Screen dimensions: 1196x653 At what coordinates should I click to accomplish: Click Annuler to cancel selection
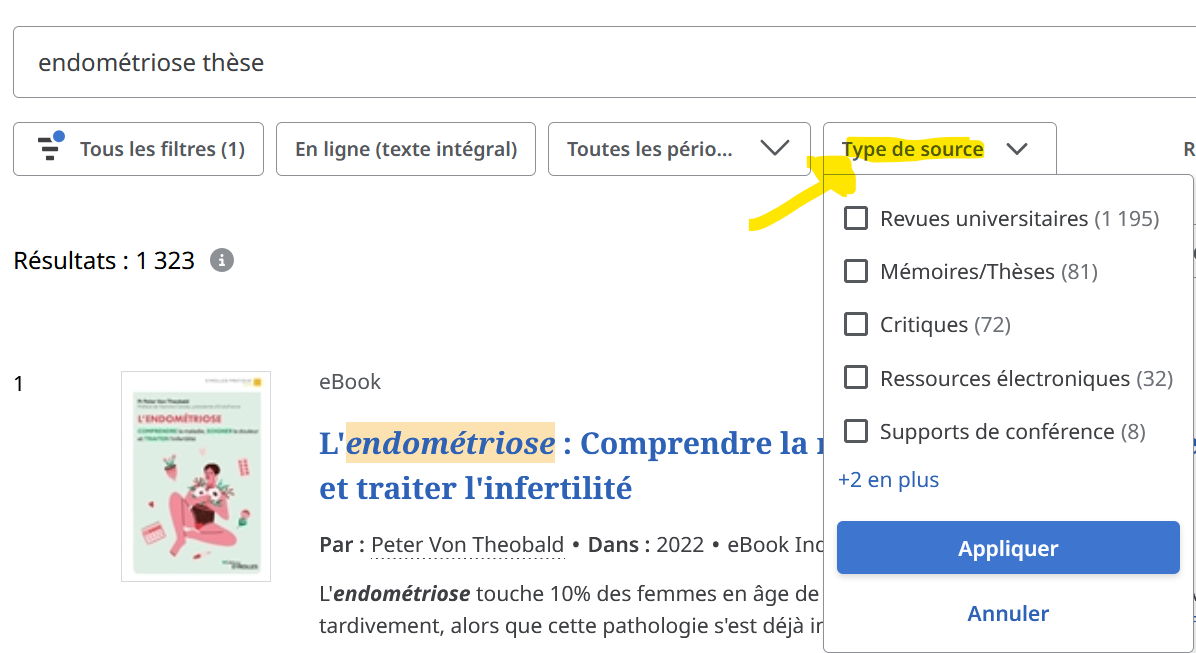[1008, 613]
